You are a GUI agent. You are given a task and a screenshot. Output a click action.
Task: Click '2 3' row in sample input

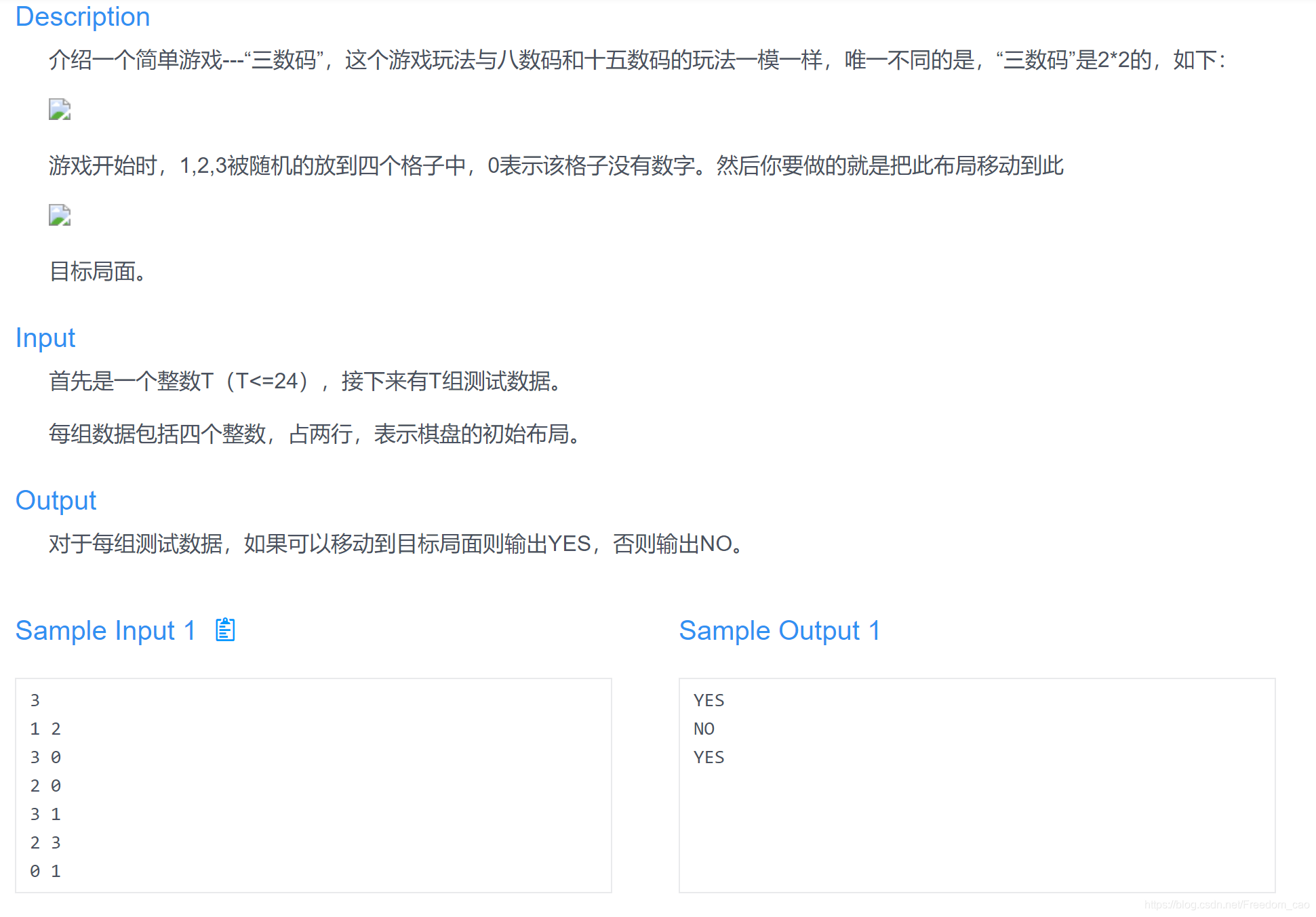tap(45, 842)
